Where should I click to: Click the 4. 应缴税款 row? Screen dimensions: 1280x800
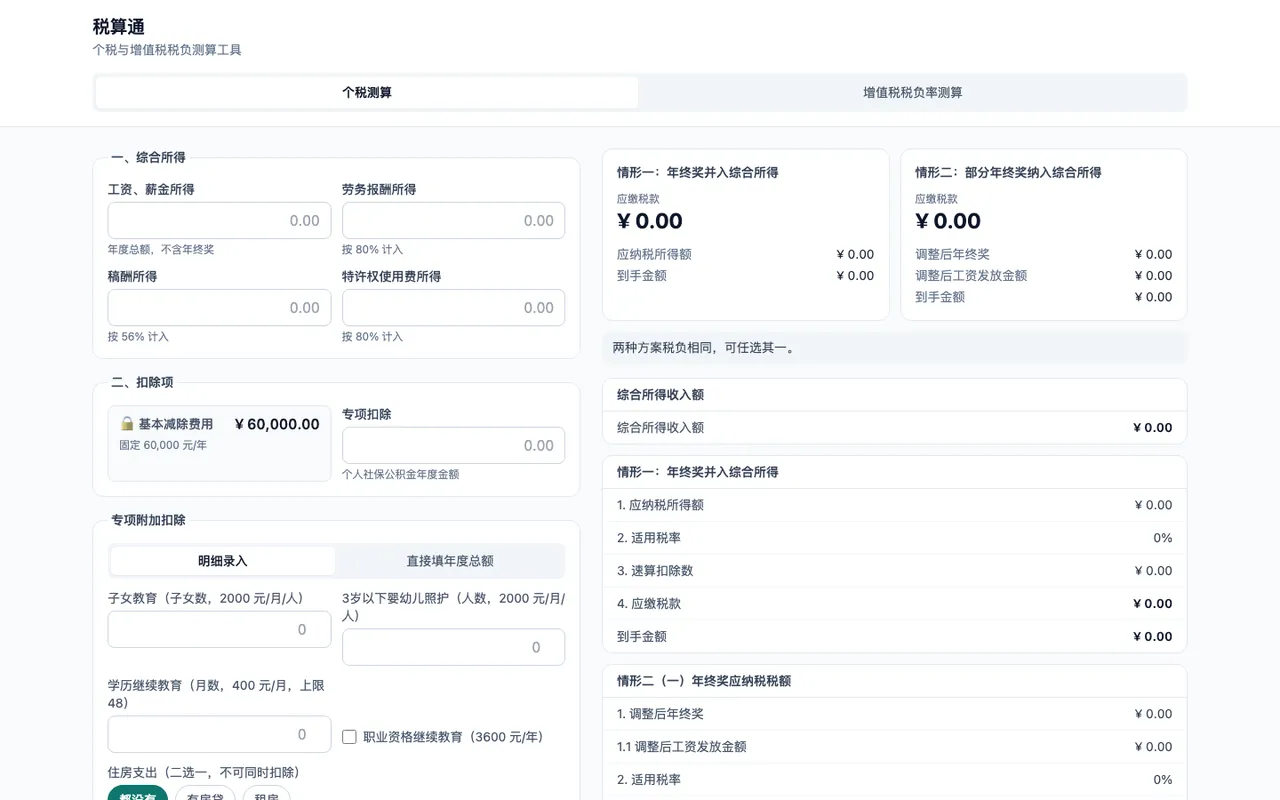pyautogui.click(x=895, y=604)
